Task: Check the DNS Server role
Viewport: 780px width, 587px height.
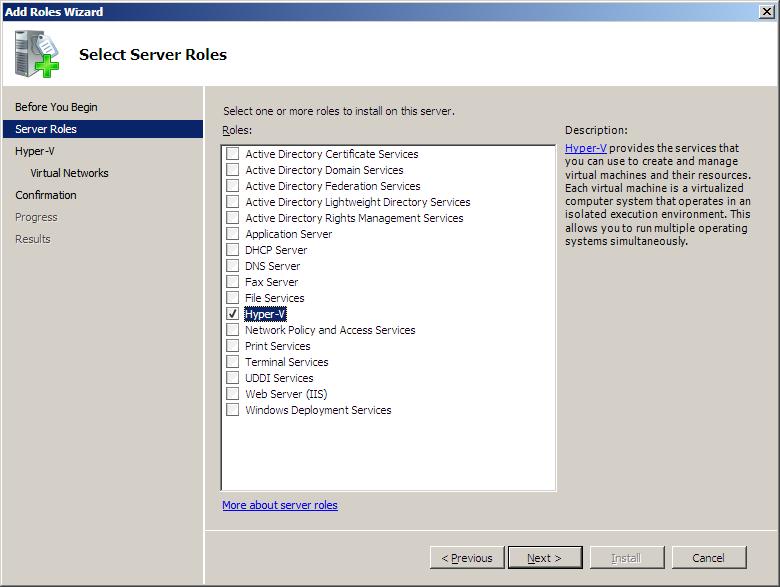Action: pos(232,266)
